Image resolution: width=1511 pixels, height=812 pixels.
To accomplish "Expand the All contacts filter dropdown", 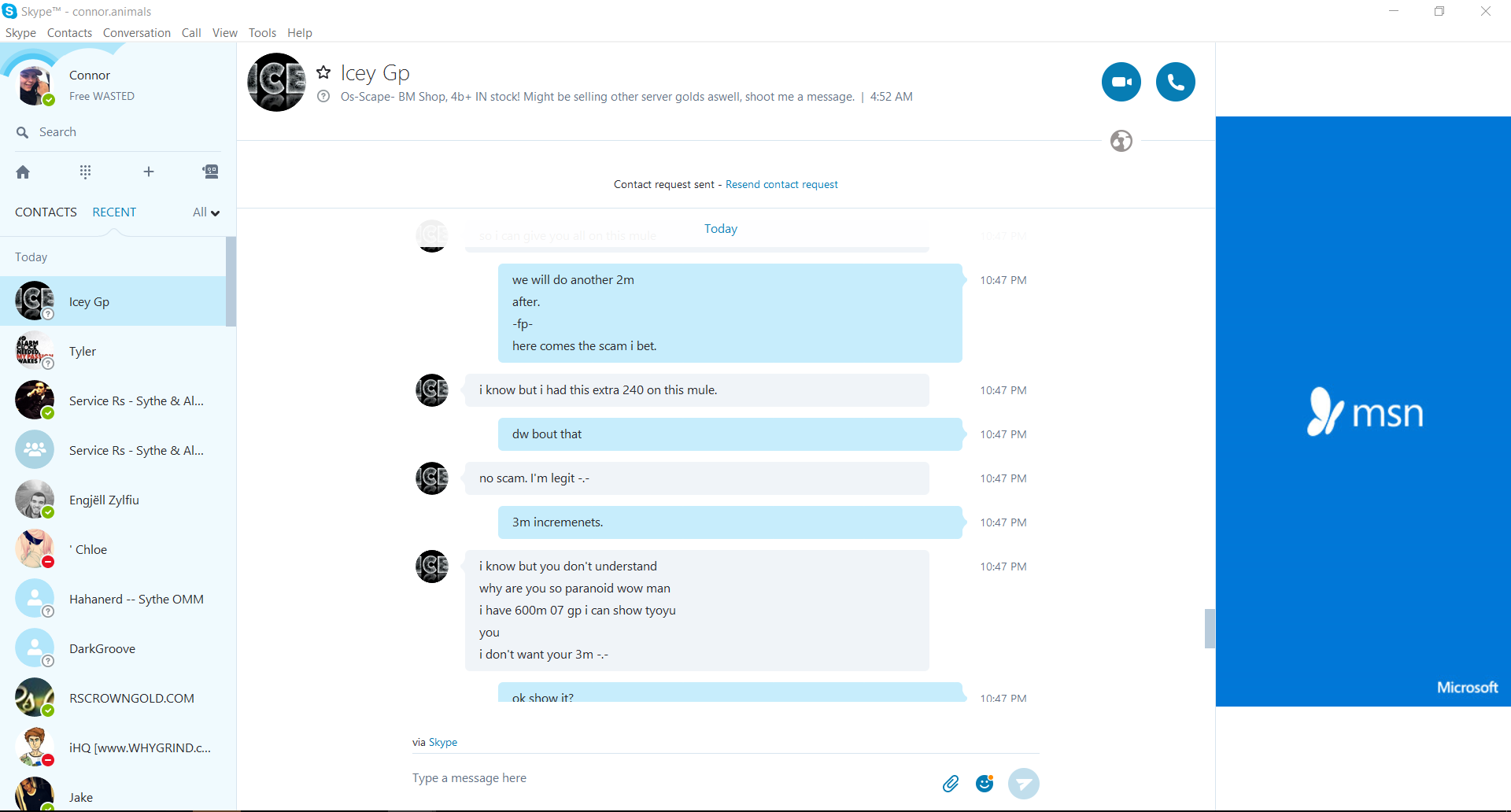I will [x=206, y=212].
